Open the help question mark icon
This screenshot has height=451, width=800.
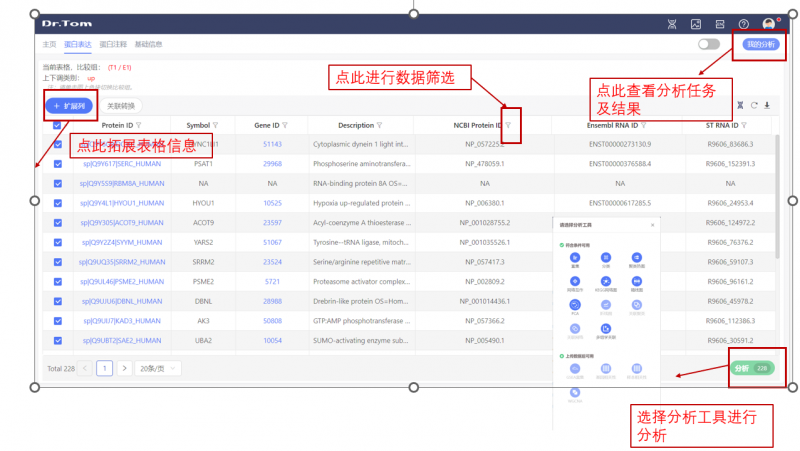coord(743,24)
